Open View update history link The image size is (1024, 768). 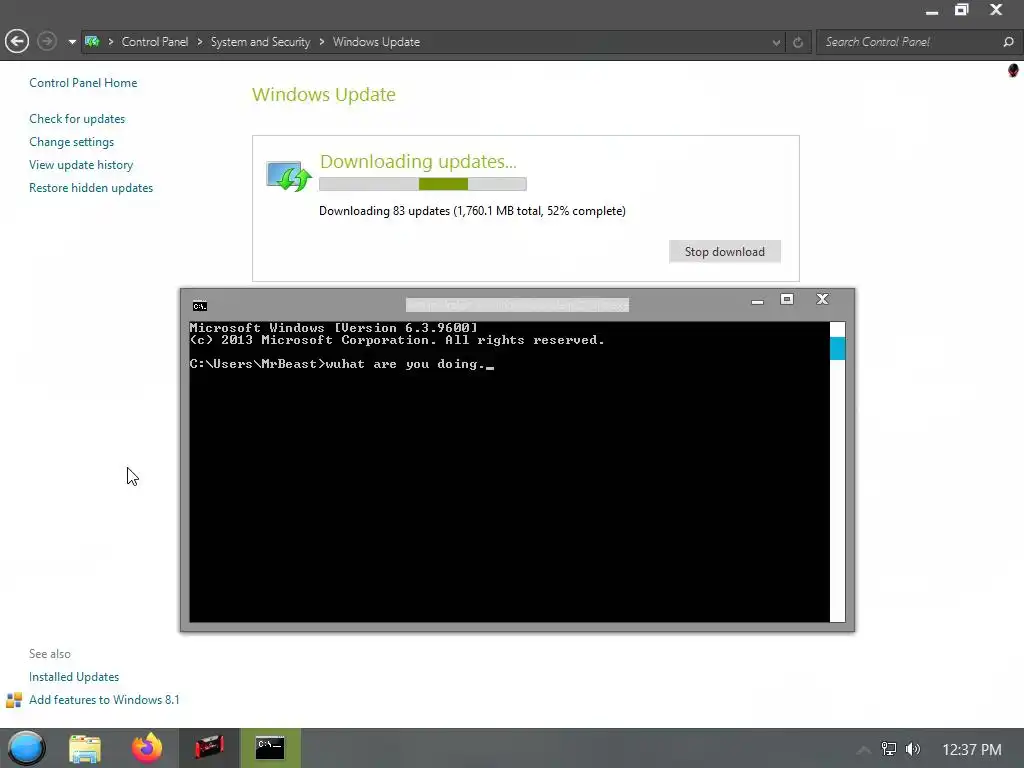pyautogui.click(x=81, y=165)
